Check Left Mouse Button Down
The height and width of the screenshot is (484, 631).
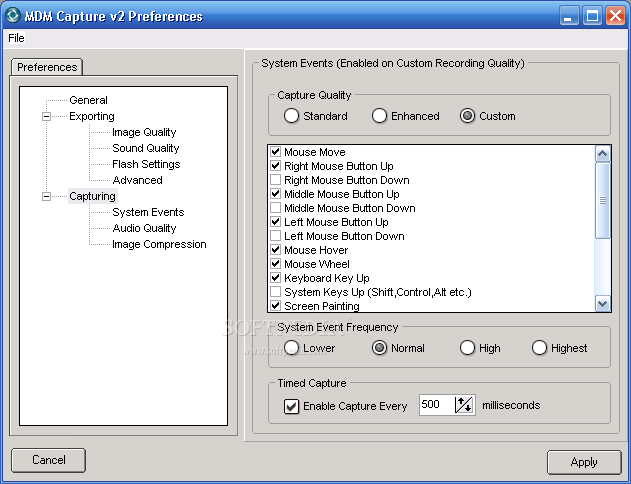click(x=275, y=236)
